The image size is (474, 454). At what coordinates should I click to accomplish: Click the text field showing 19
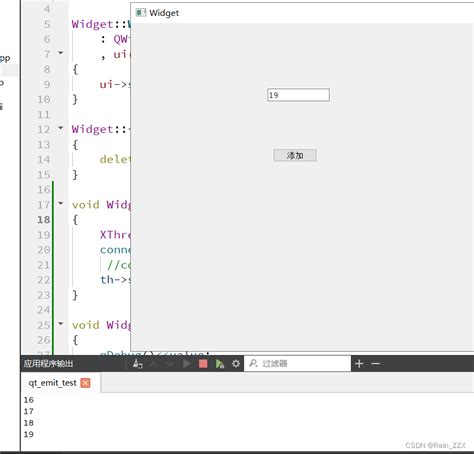(298, 95)
